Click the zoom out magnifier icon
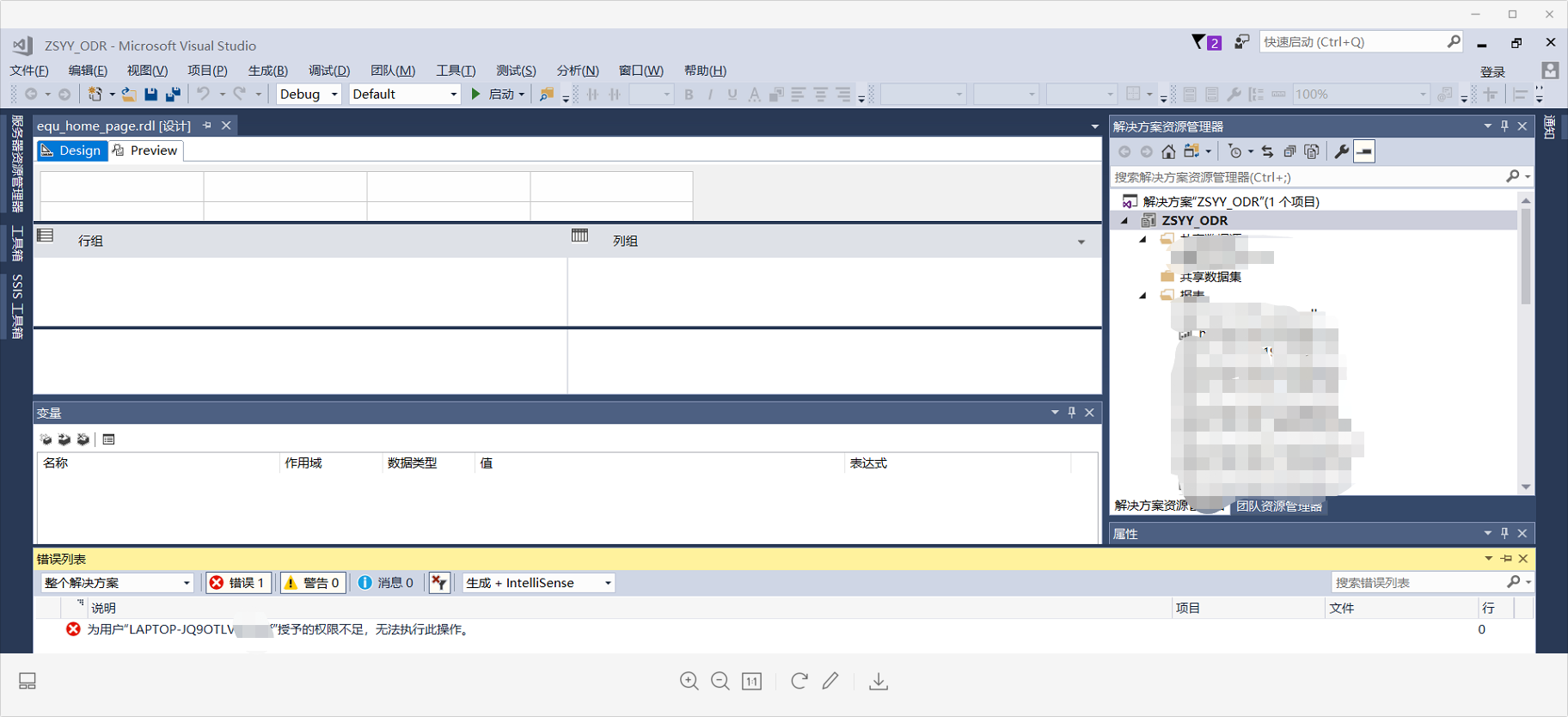This screenshot has width=1568, height=717. click(x=720, y=681)
